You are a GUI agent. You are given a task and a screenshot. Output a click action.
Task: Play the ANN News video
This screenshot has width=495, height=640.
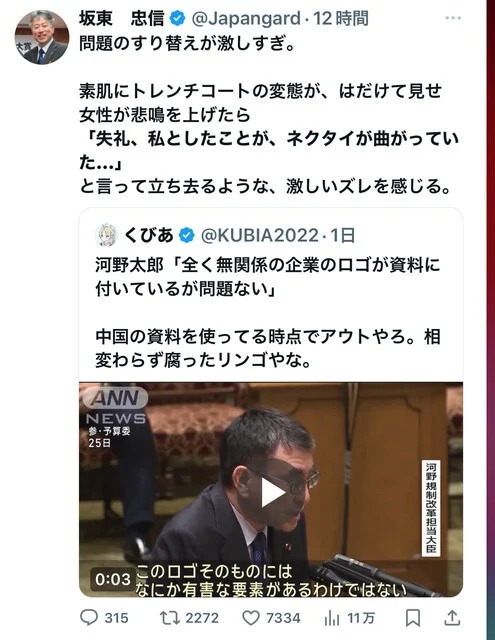coord(271,493)
